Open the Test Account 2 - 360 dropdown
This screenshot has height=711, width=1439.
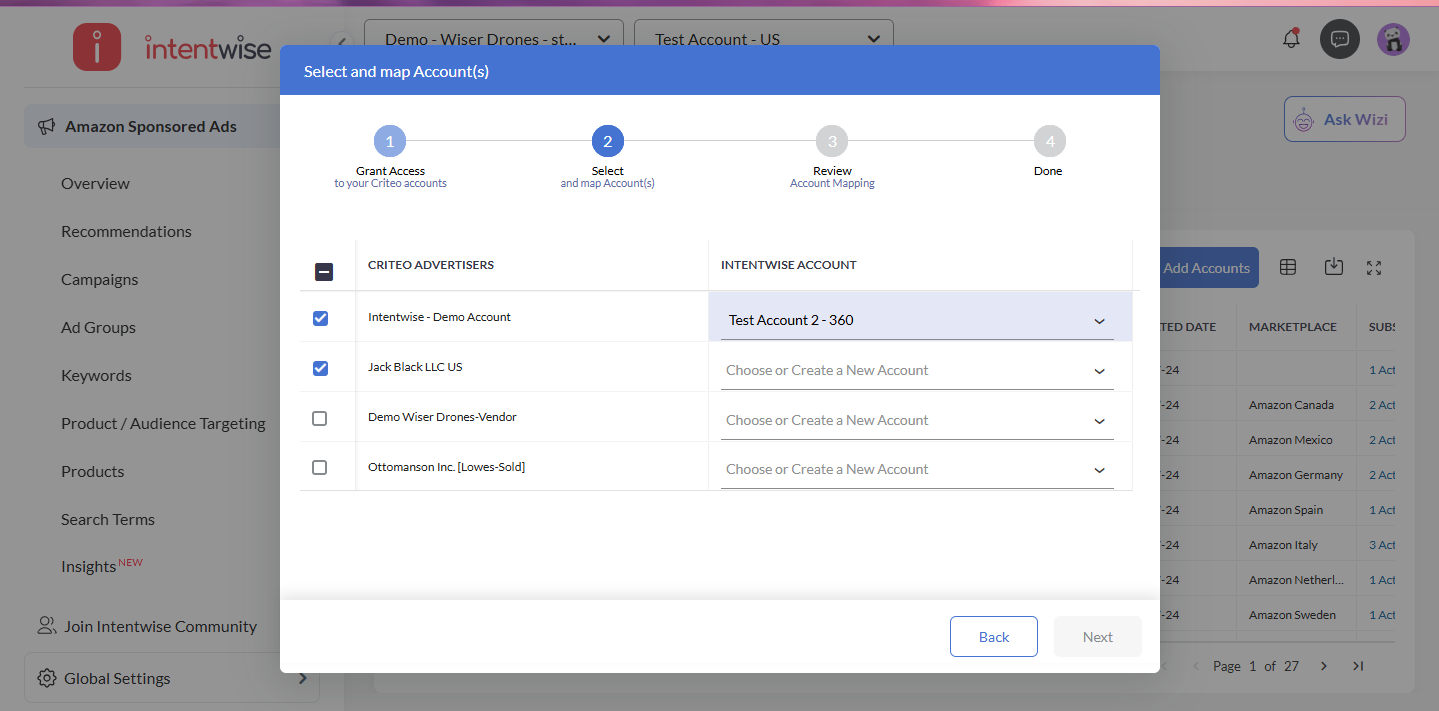916,320
